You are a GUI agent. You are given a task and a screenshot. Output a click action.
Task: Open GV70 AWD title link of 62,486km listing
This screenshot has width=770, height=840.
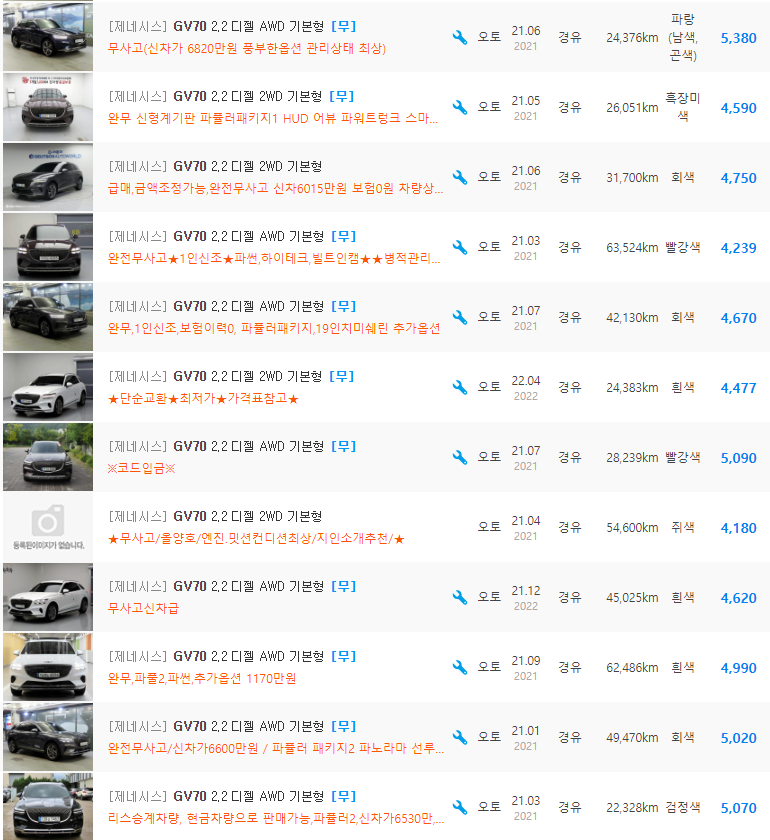[233, 656]
